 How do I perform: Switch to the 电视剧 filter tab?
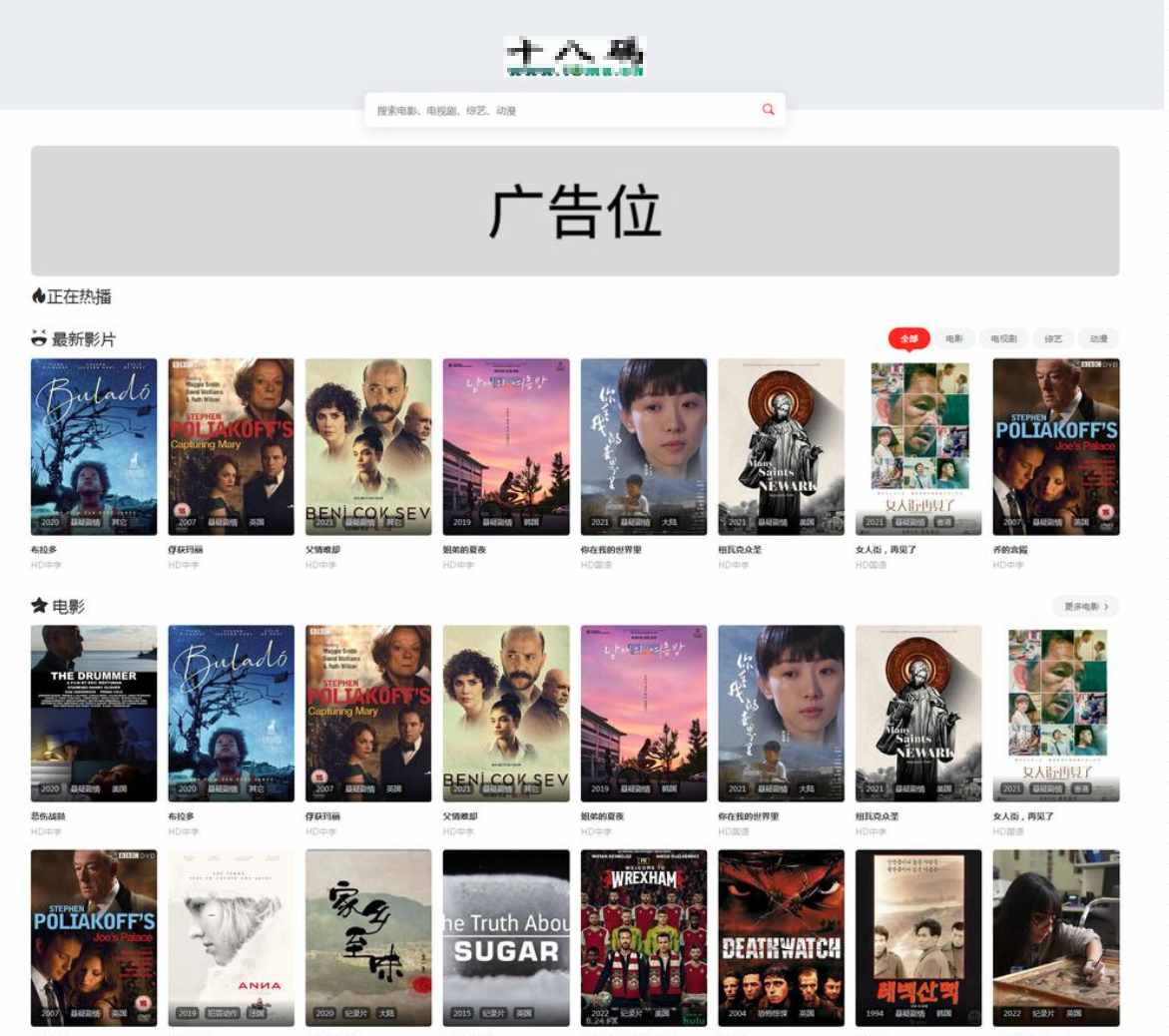tap(1003, 338)
